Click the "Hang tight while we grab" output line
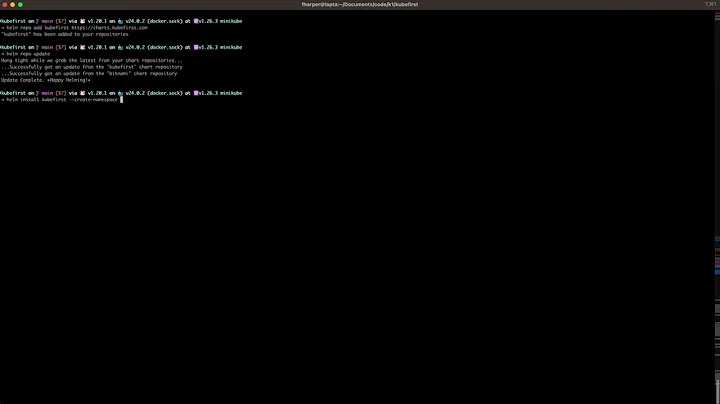The height and width of the screenshot is (404, 720). tap(91, 60)
